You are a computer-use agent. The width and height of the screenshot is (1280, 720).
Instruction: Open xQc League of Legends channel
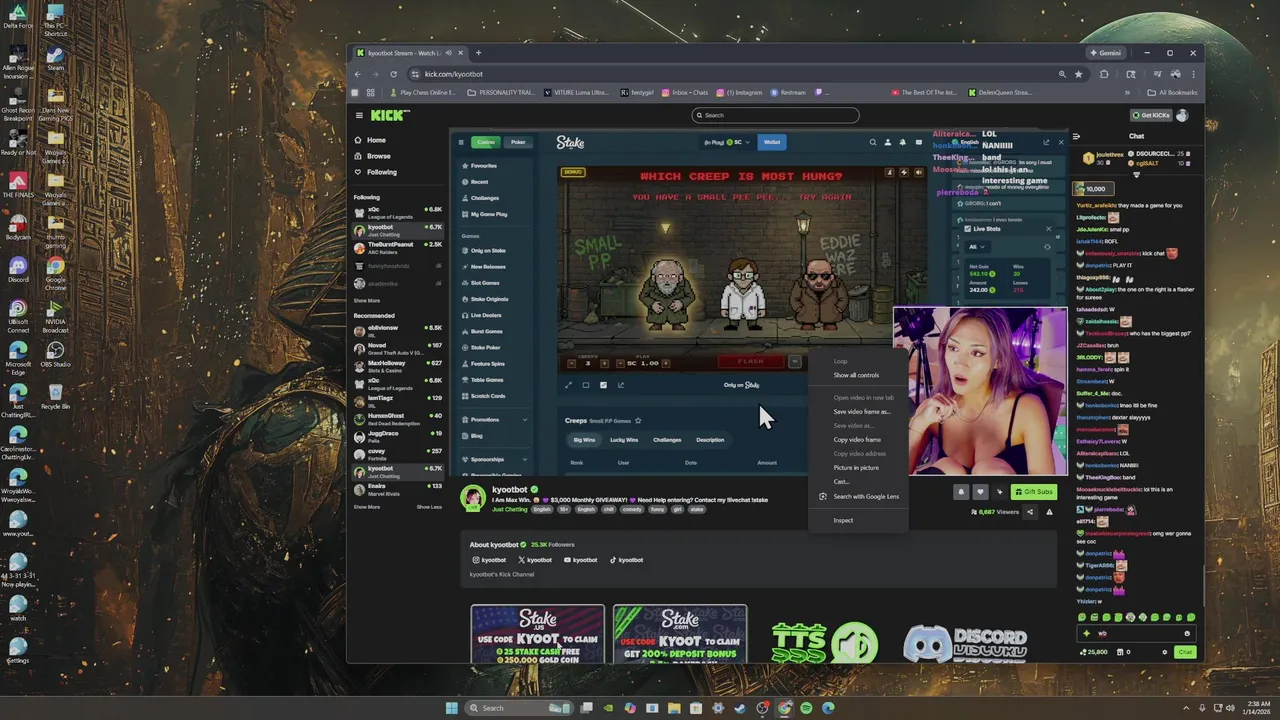click(x=398, y=213)
